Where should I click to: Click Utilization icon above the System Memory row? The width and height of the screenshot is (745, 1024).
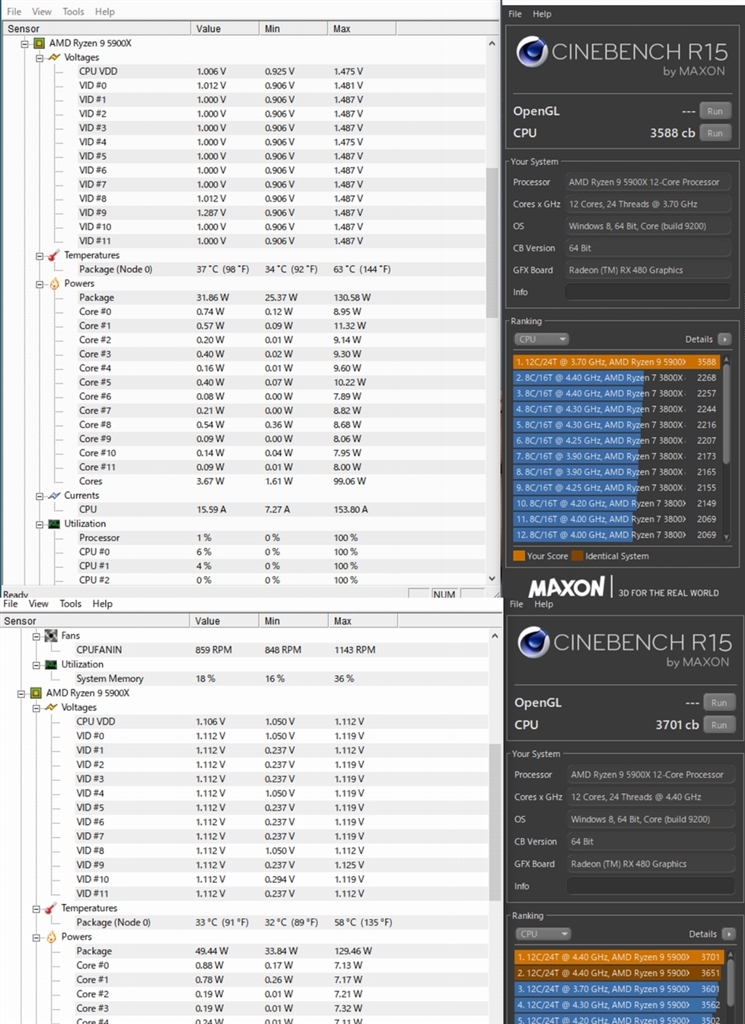[x=51, y=664]
